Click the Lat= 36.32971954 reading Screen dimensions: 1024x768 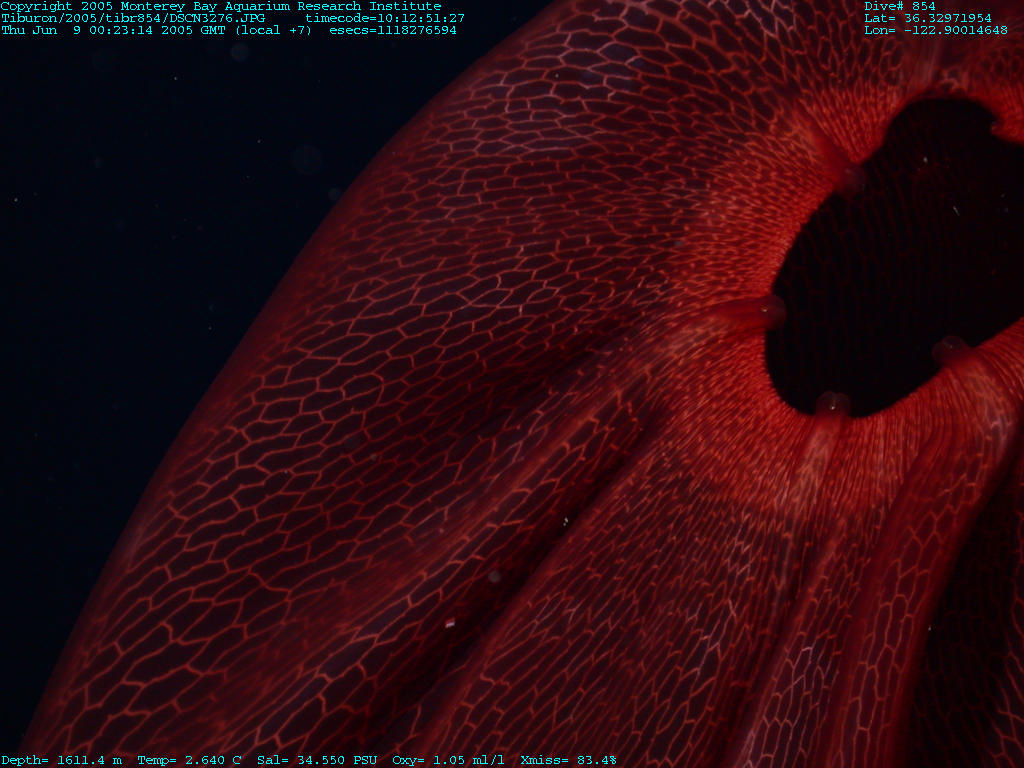click(927, 18)
